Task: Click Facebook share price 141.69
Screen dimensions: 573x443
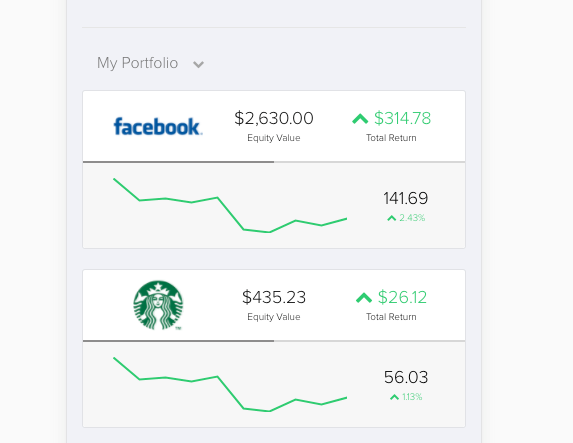Action: click(406, 198)
